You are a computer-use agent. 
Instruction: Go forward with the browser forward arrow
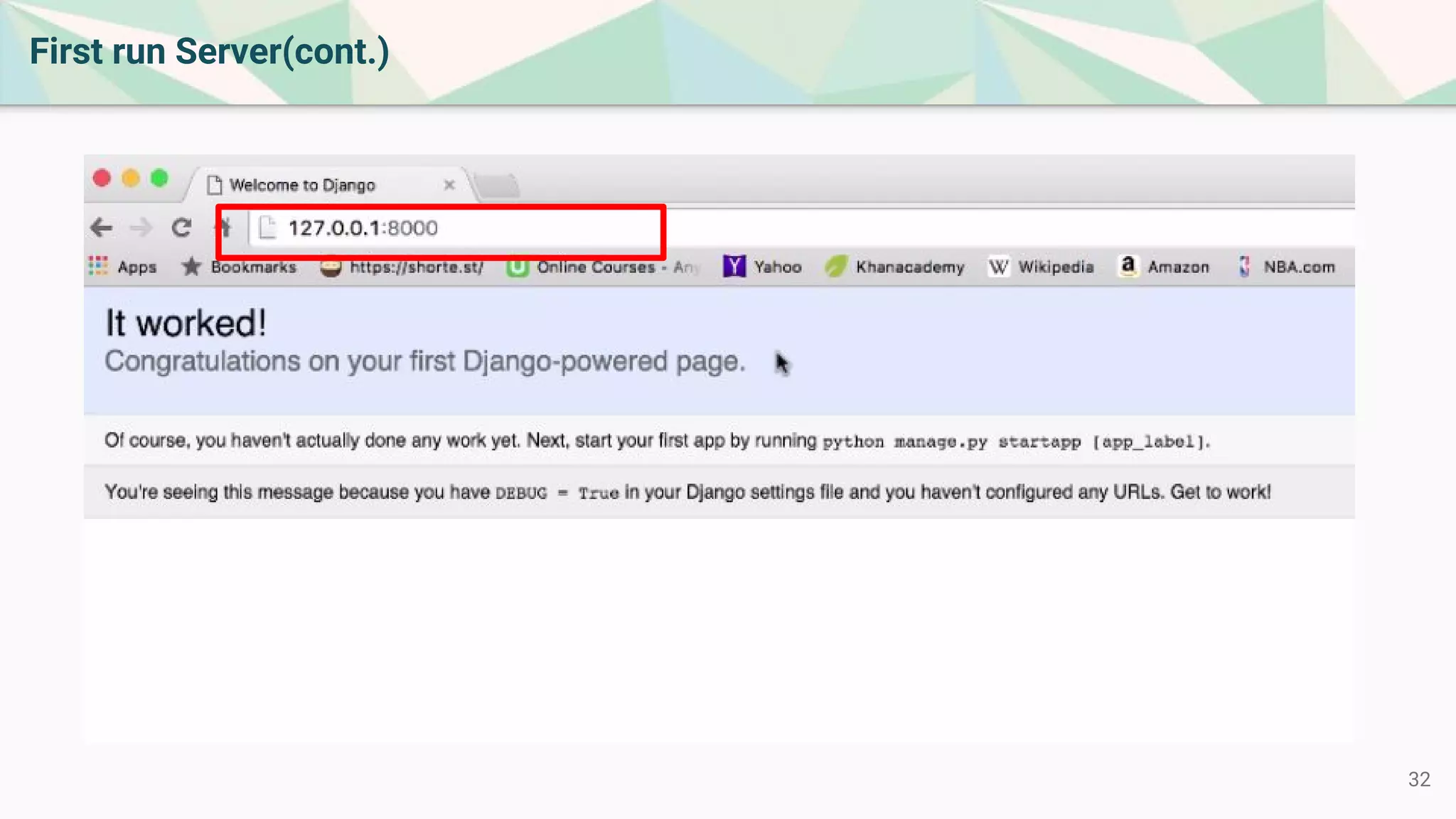(x=141, y=227)
